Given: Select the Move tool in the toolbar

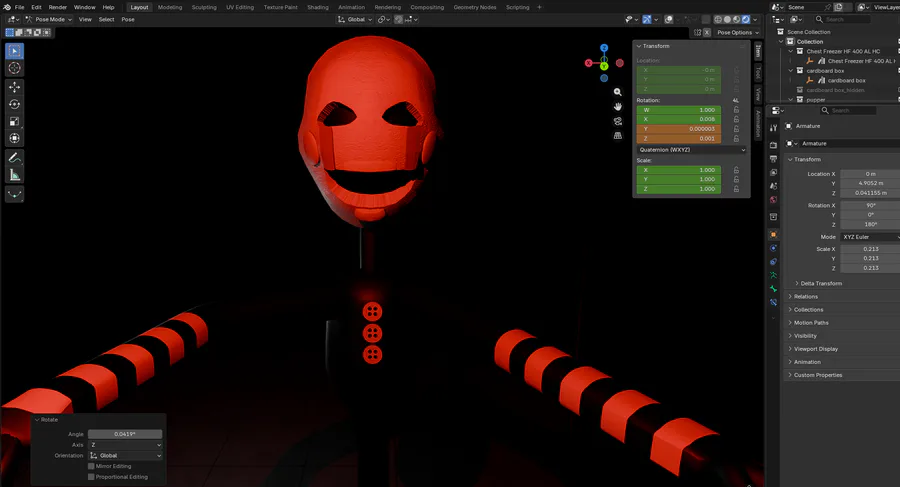Looking at the screenshot, I should 15,87.
